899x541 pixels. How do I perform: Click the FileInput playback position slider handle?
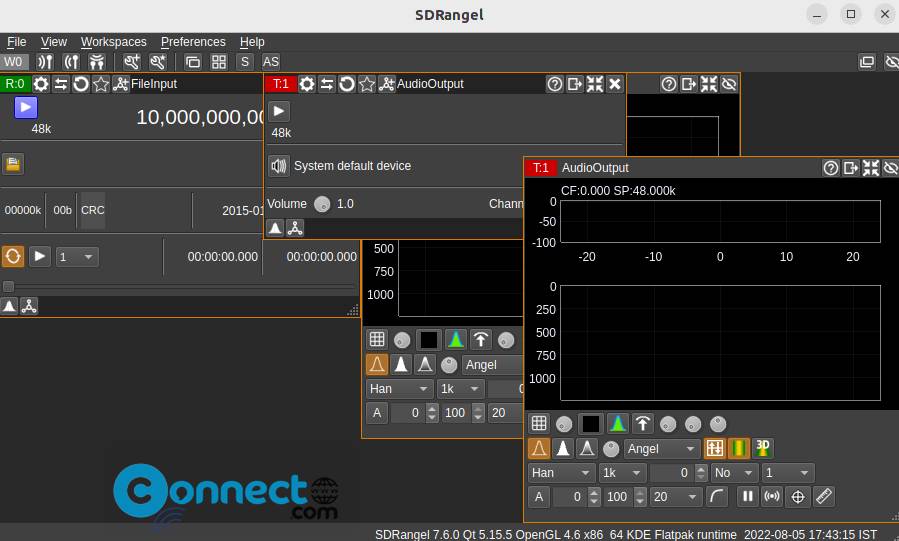click(9, 287)
